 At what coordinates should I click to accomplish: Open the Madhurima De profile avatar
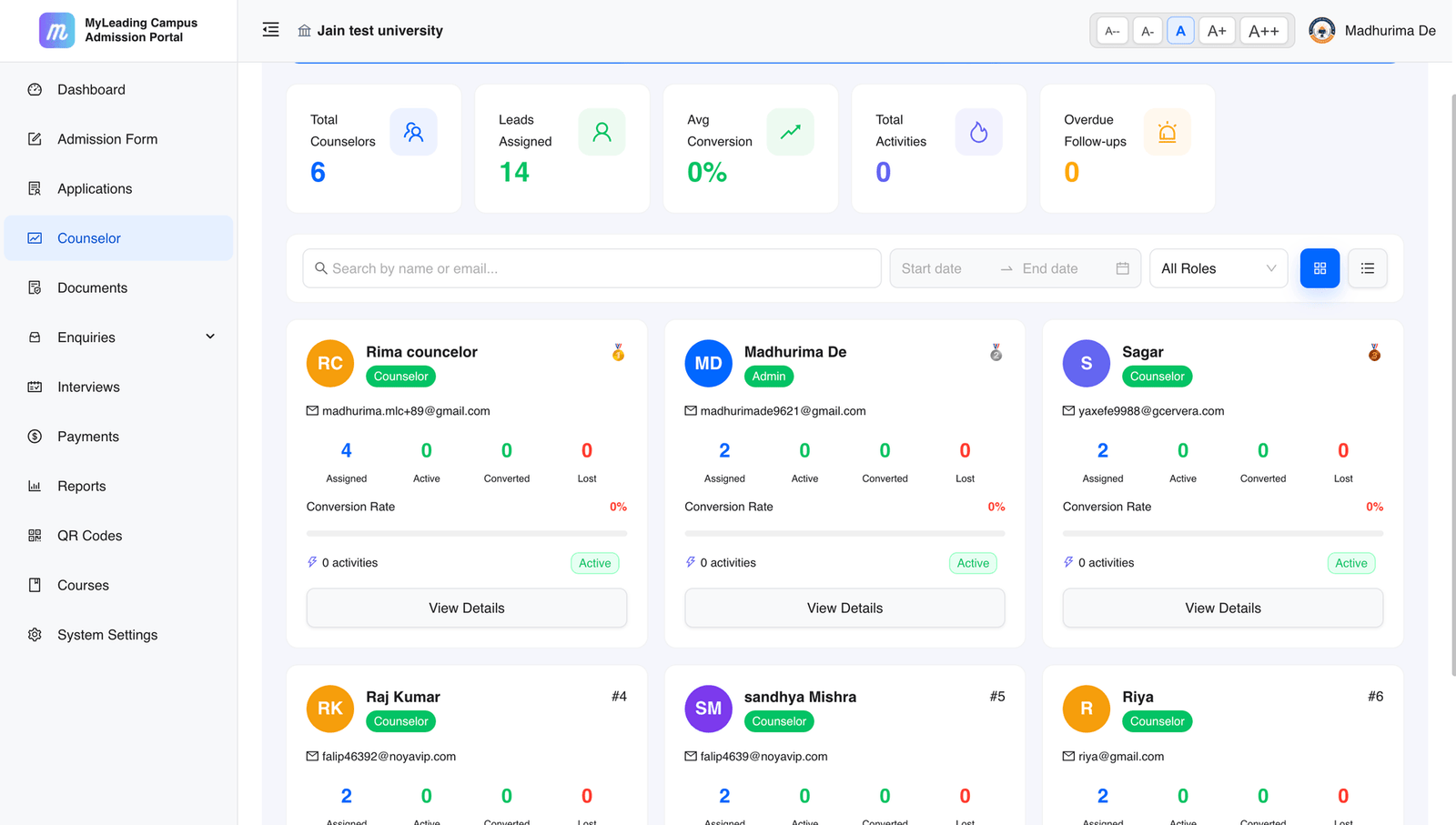(x=1321, y=30)
